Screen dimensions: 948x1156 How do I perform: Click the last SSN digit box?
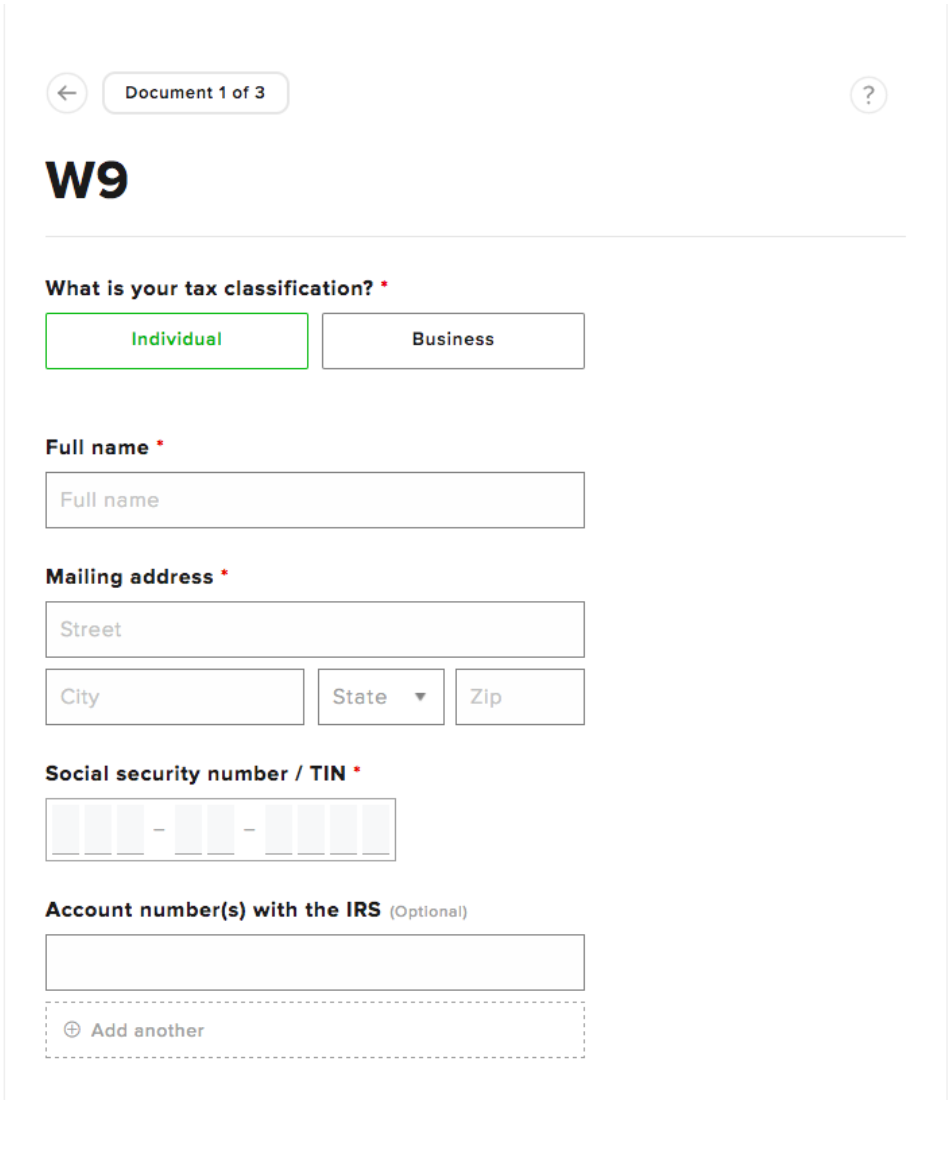click(x=376, y=829)
